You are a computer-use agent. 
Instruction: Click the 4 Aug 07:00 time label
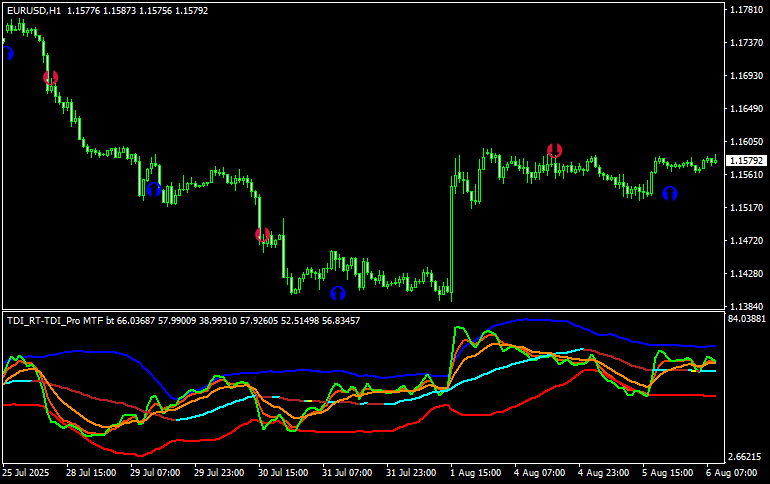539,472
